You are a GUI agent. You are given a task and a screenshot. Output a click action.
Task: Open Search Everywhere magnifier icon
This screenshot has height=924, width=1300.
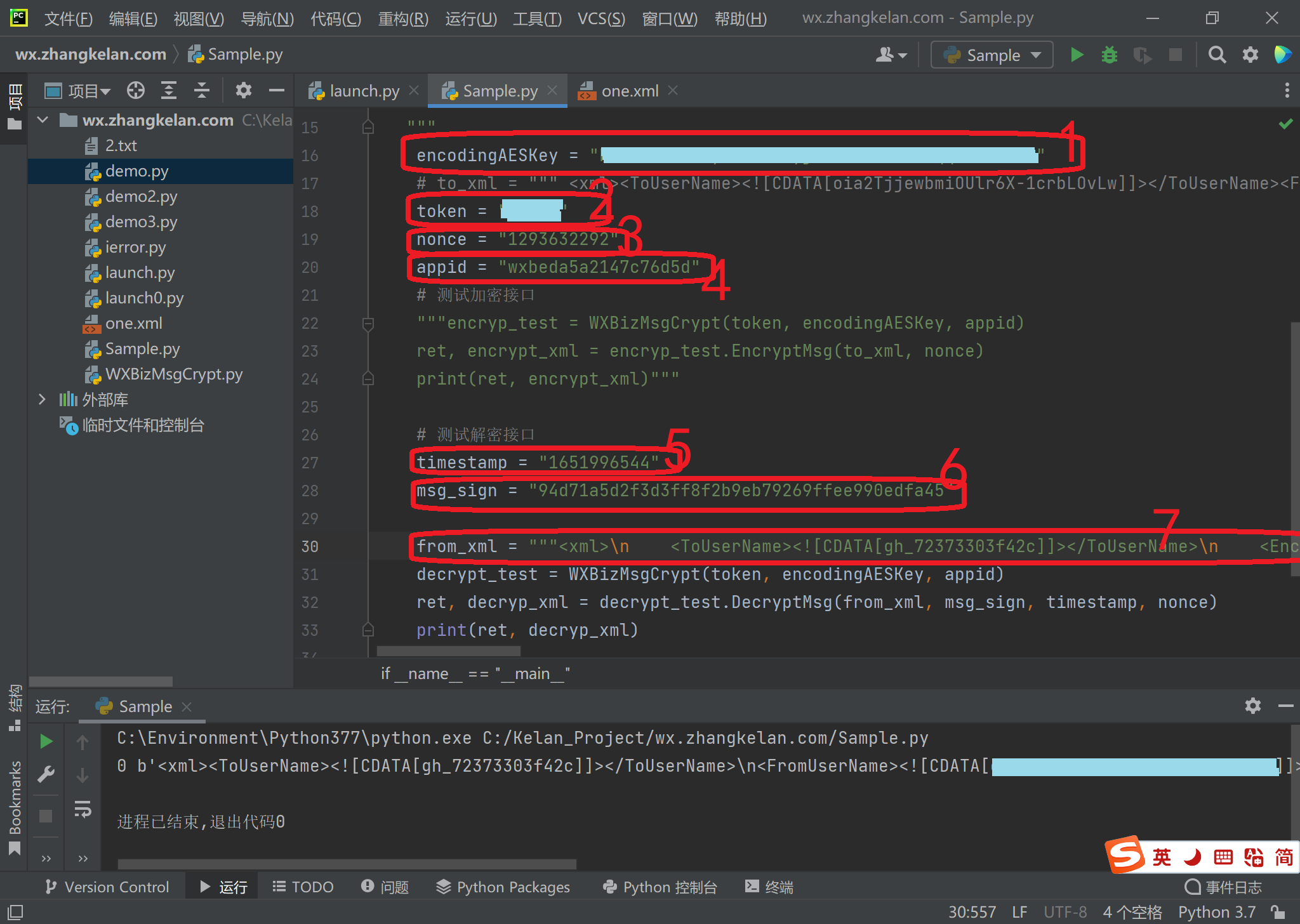pos(1217,55)
